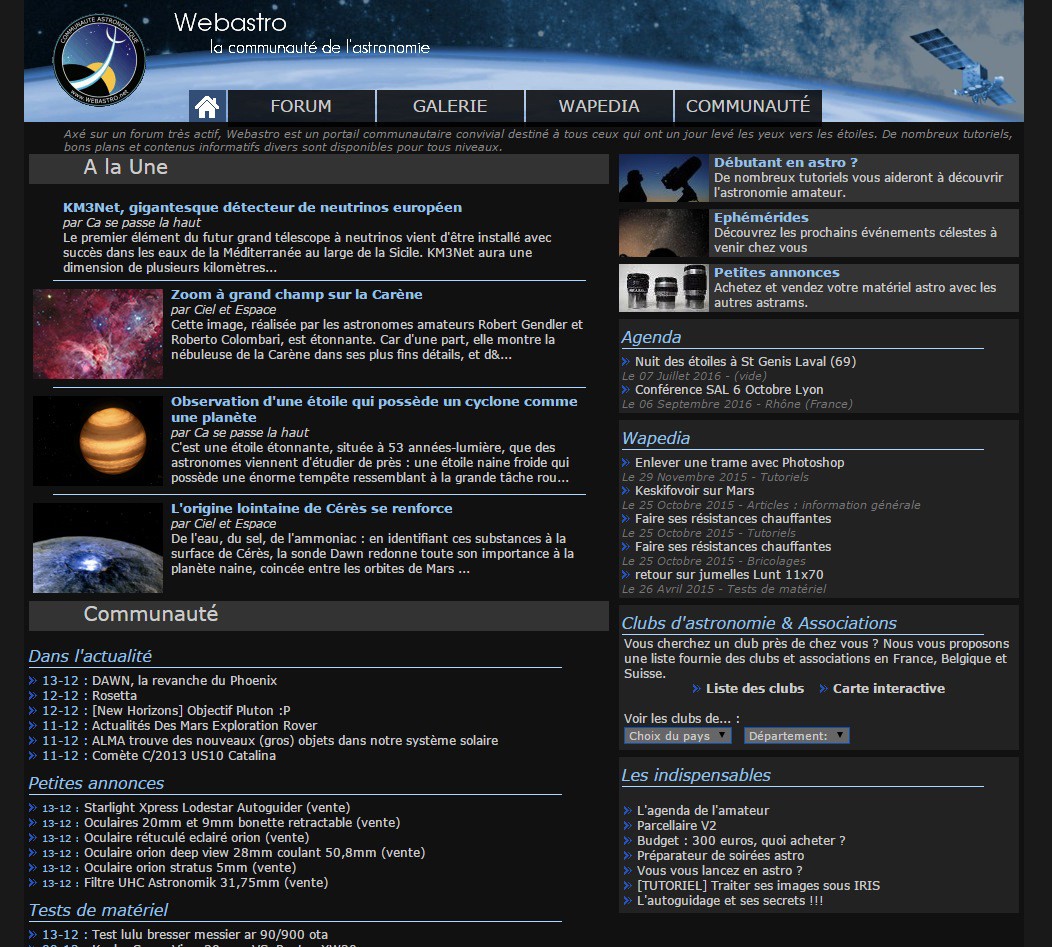Image resolution: width=1052 pixels, height=947 pixels.
Task: Click Liste des clubs link
Action: pos(755,689)
